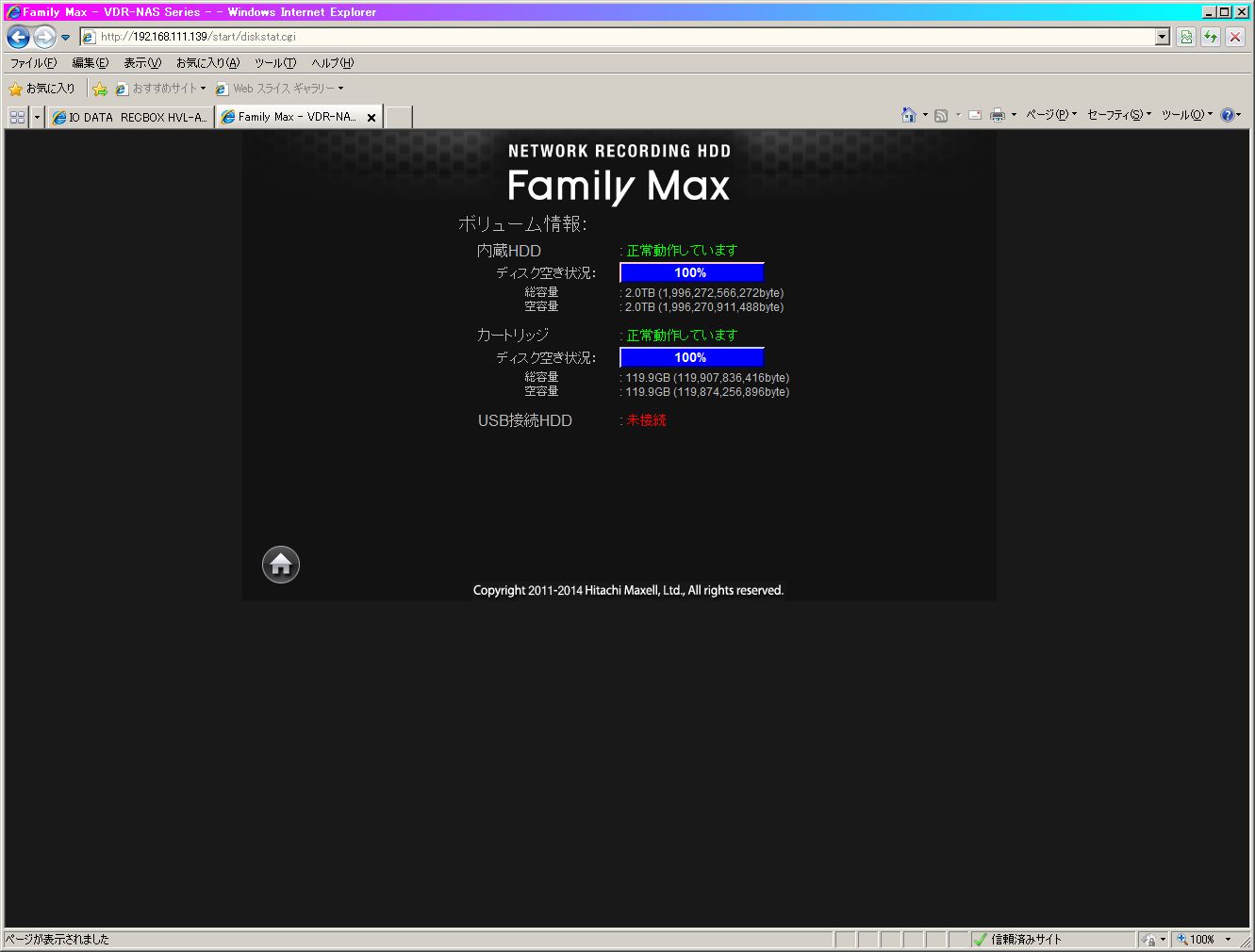1255x952 pixels.
Task: Click the USB接続HDD 未接続 status text
Action: click(x=646, y=420)
